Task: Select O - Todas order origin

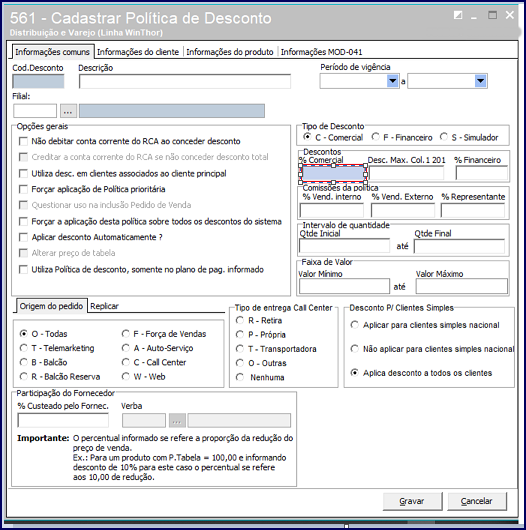Action: tap(24, 334)
